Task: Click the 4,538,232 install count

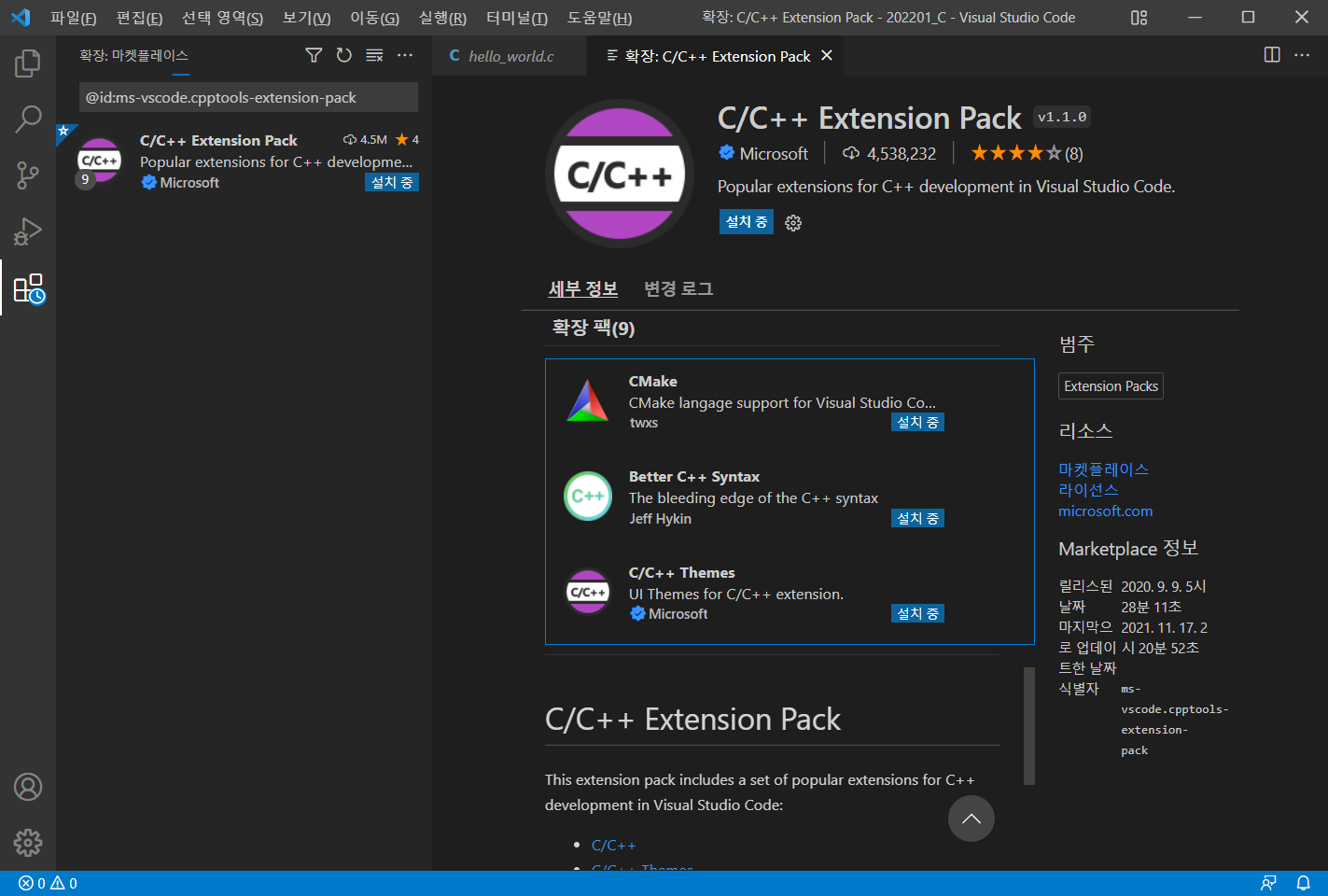Action: coord(889,153)
